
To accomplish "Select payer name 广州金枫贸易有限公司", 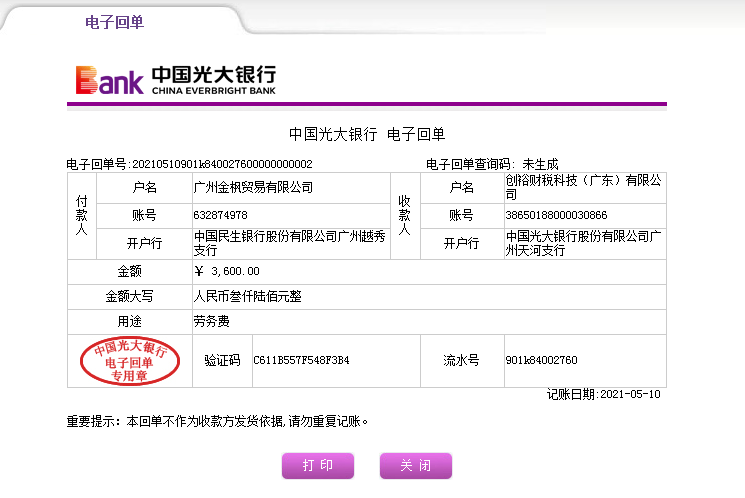I will (x=253, y=187).
